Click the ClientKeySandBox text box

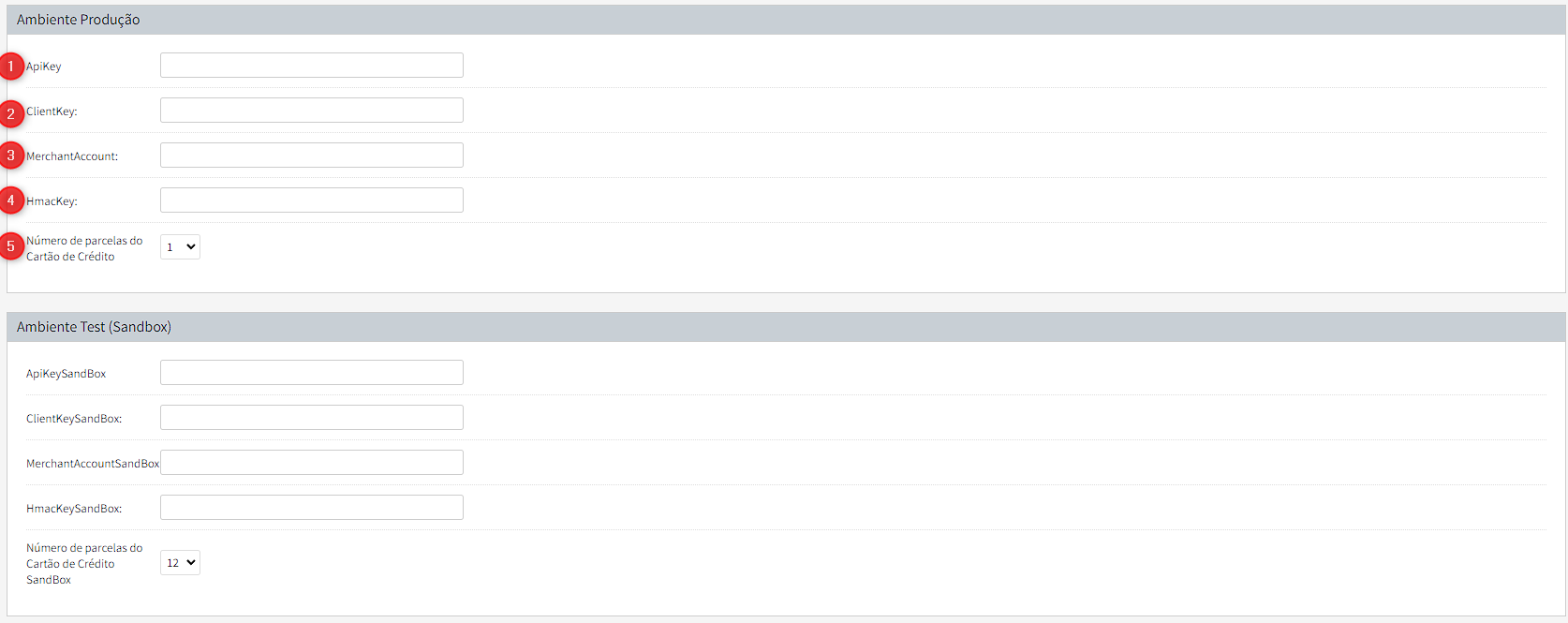tap(311, 418)
